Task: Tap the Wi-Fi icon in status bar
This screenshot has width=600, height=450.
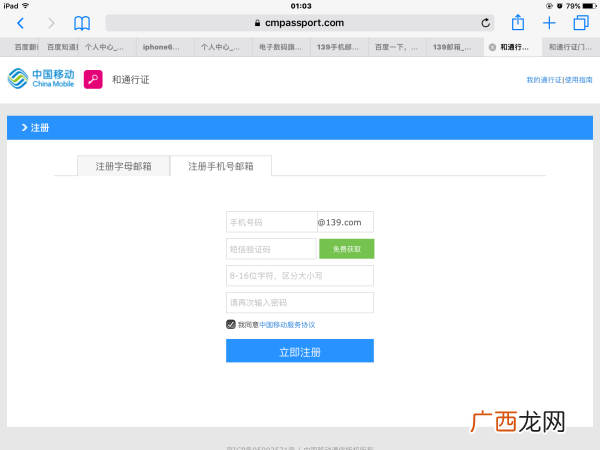Action: click(x=26, y=6)
